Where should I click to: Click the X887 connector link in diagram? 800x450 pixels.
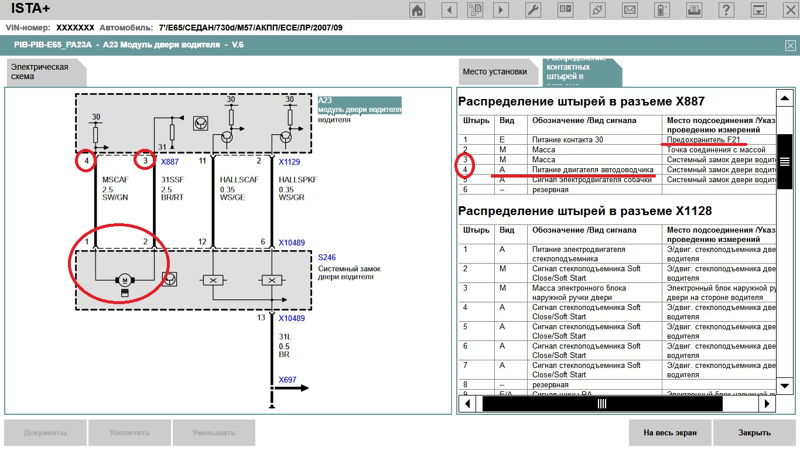pos(168,160)
